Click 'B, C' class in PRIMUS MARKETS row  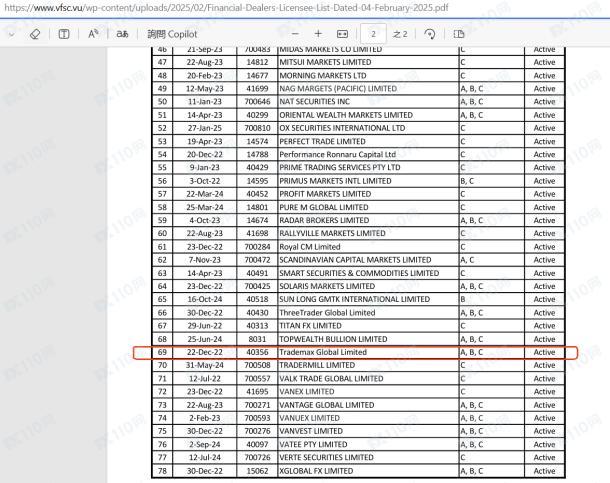[492, 181]
